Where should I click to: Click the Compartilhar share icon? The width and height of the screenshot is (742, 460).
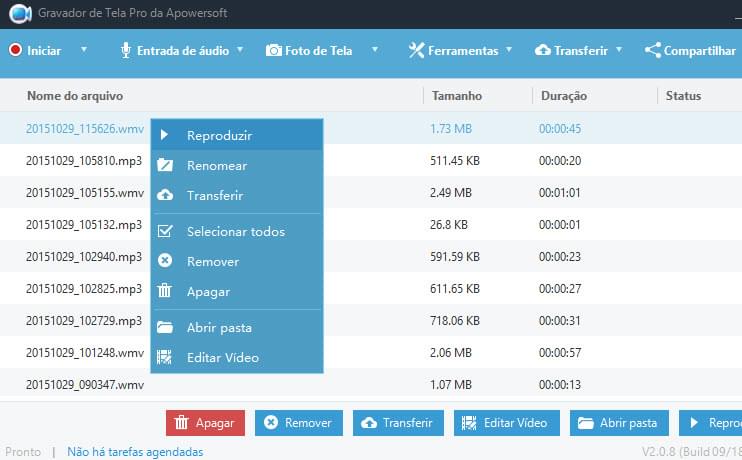tap(652, 50)
